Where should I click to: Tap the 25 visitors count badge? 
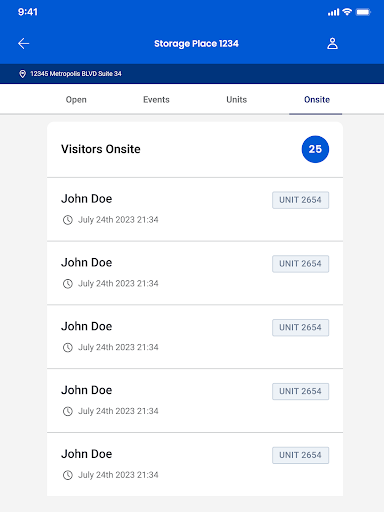(315, 149)
